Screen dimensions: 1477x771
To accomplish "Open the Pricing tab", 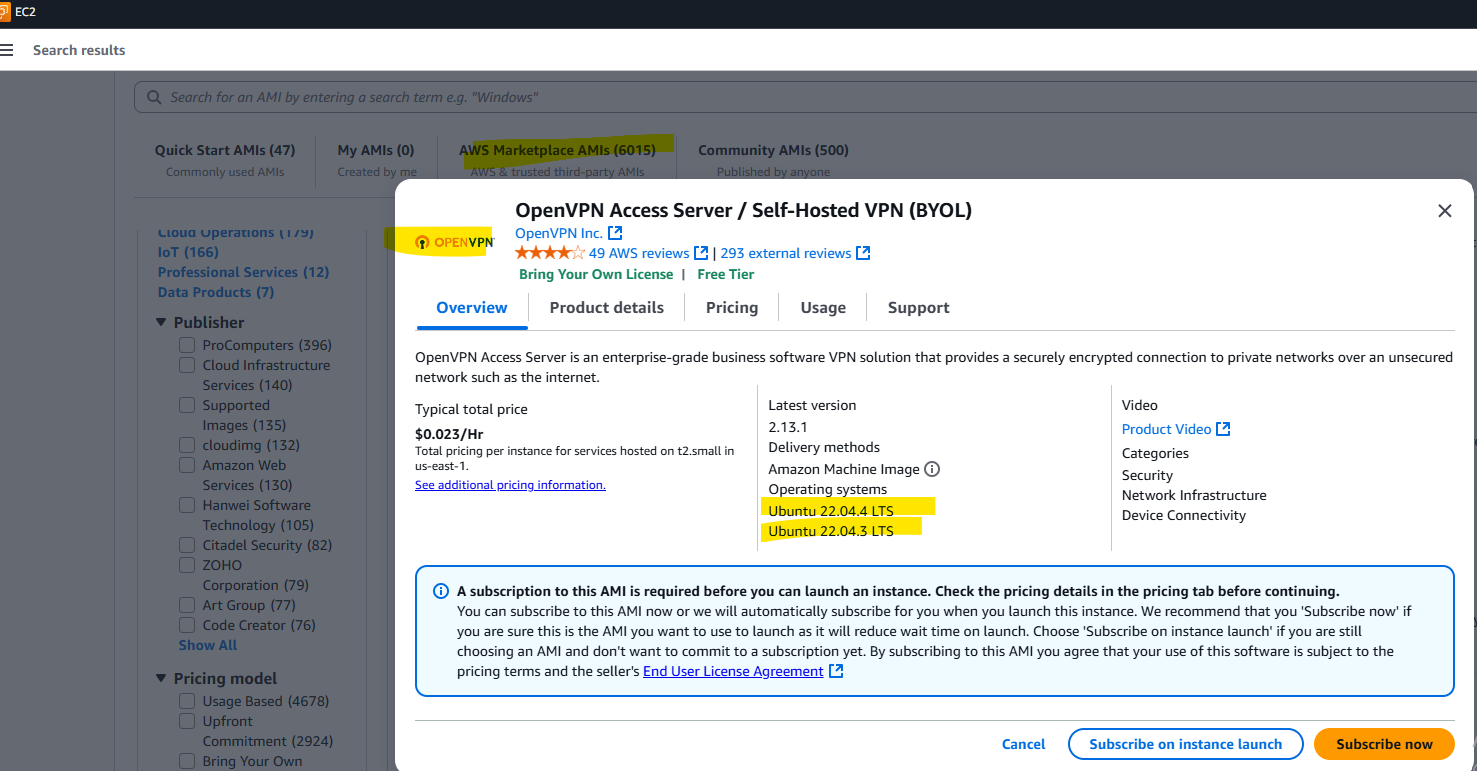I will 732,308.
